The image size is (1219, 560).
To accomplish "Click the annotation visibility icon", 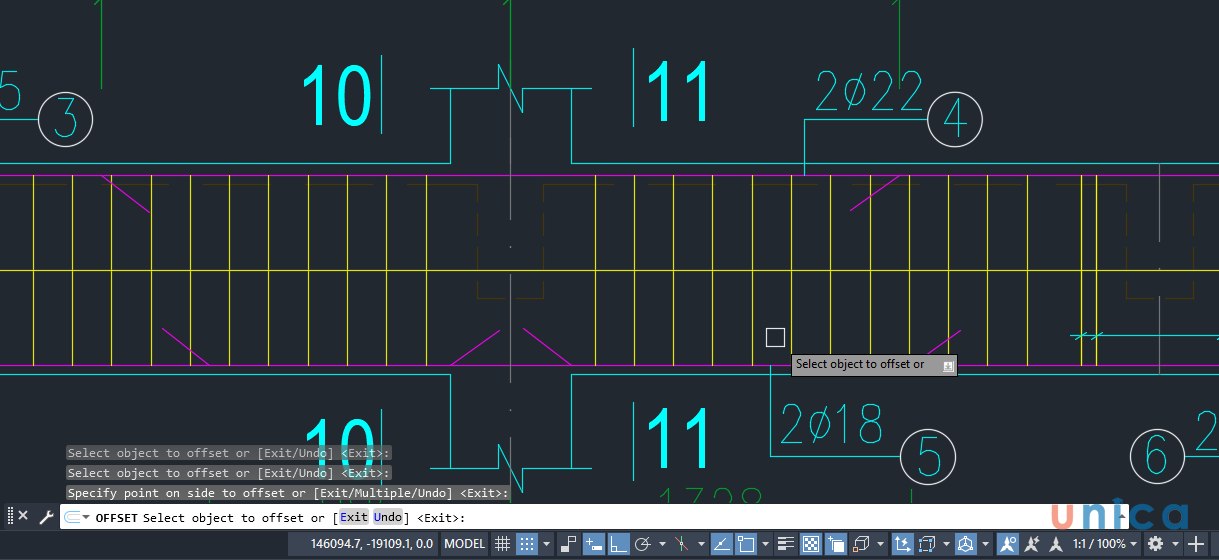I will (1007, 544).
